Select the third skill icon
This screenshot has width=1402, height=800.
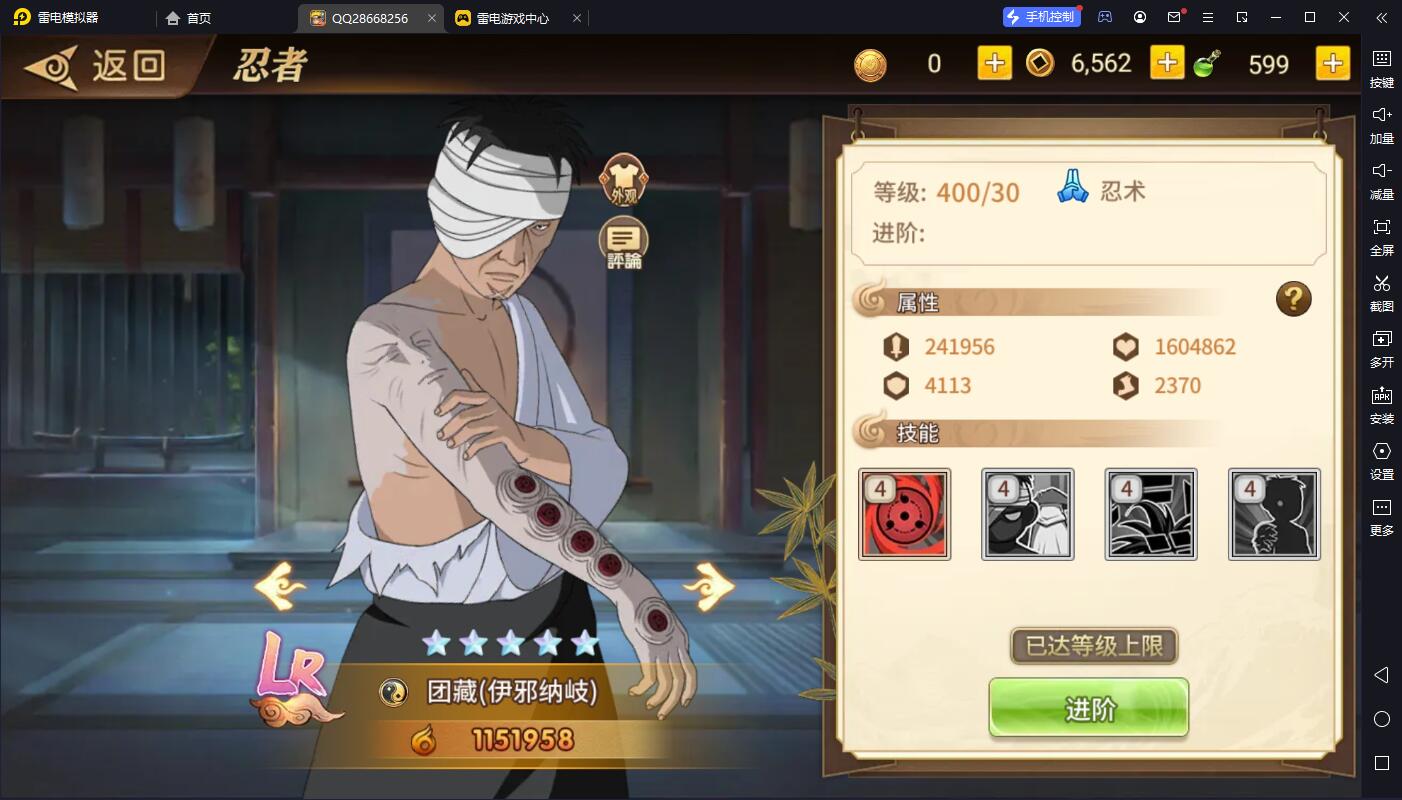coord(1151,514)
